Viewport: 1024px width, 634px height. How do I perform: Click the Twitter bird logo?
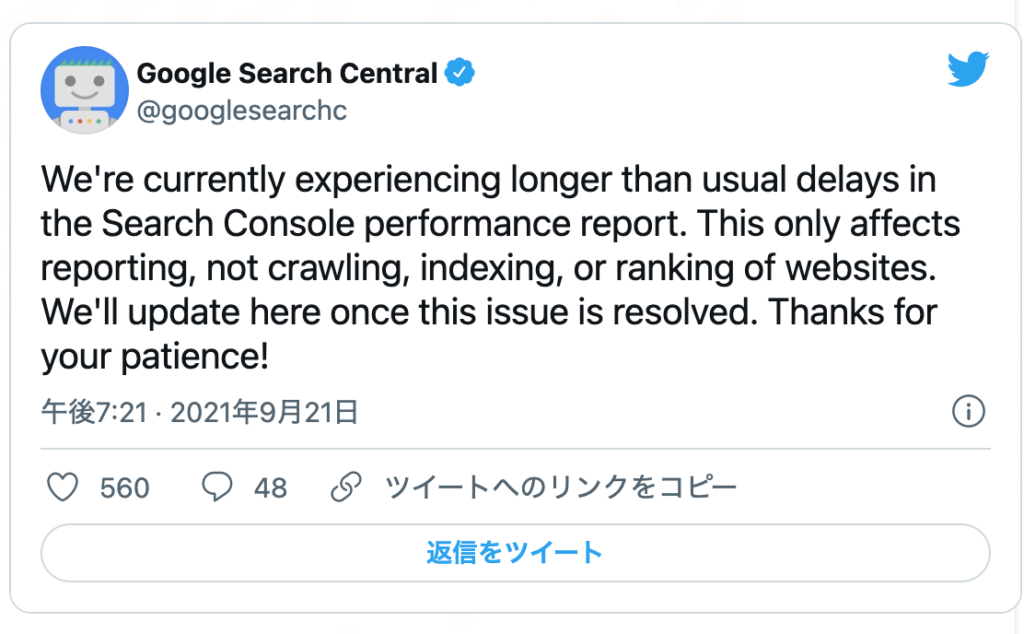pyautogui.click(x=968, y=69)
